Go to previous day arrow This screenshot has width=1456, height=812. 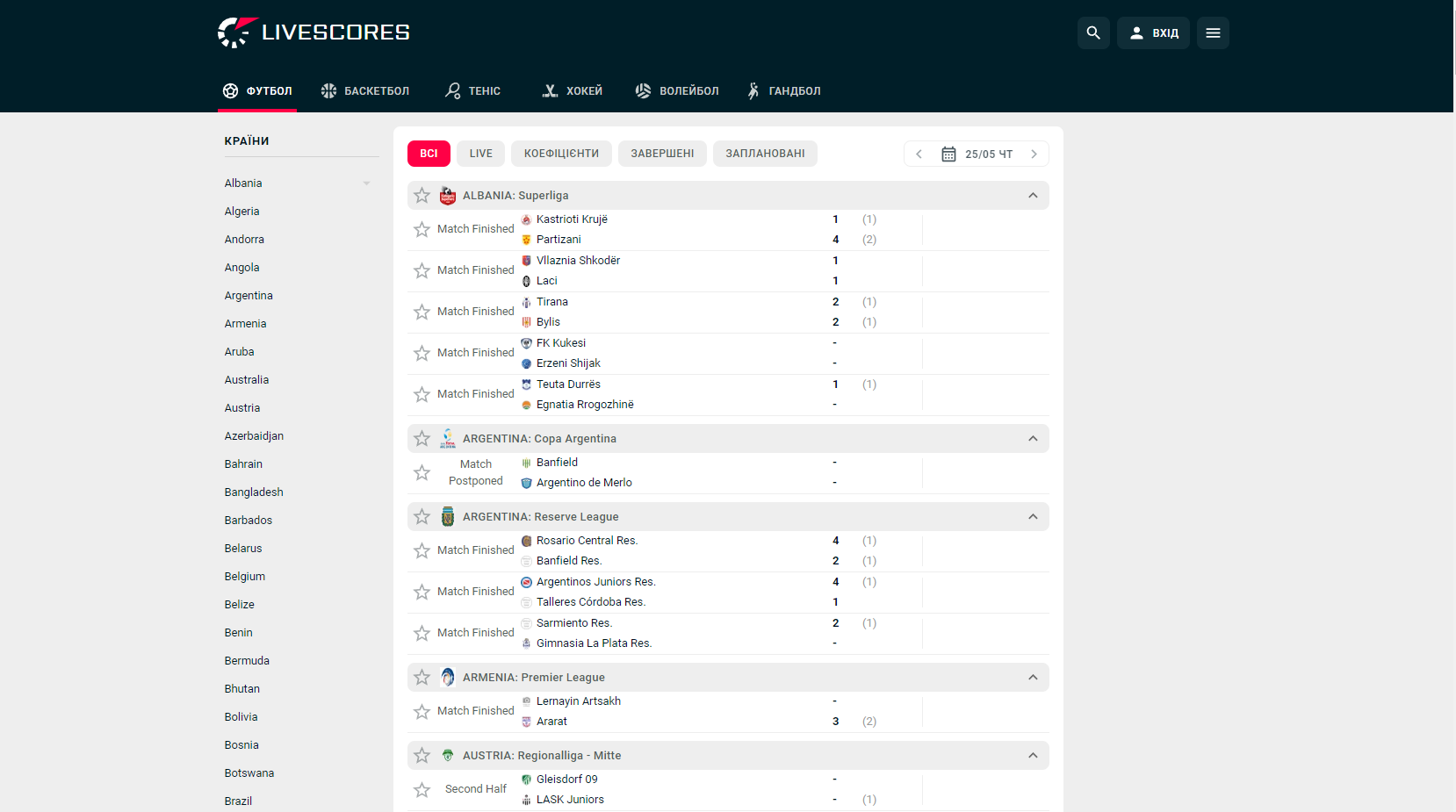[x=919, y=154]
